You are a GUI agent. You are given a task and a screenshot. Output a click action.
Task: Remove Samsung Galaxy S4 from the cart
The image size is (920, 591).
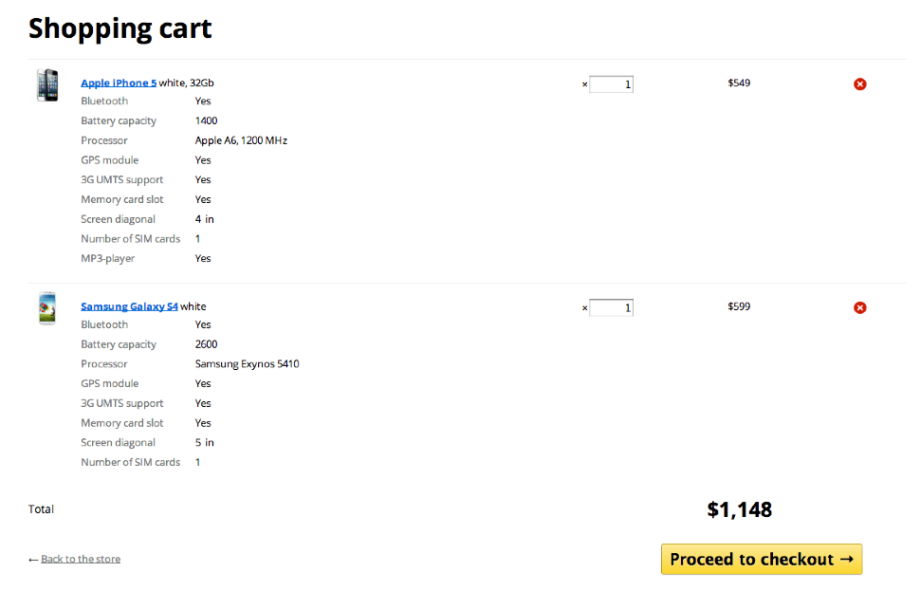pyautogui.click(x=860, y=308)
